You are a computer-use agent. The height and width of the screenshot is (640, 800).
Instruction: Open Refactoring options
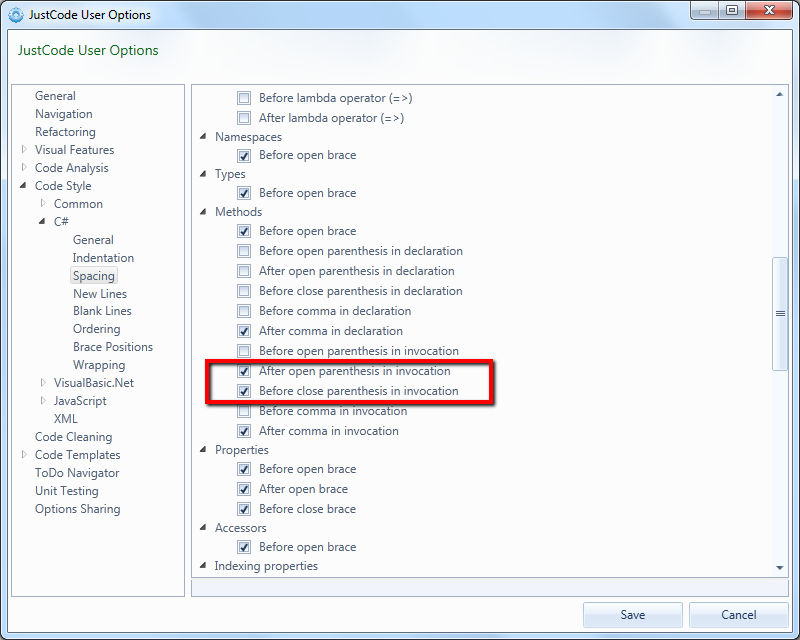pos(65,132)
